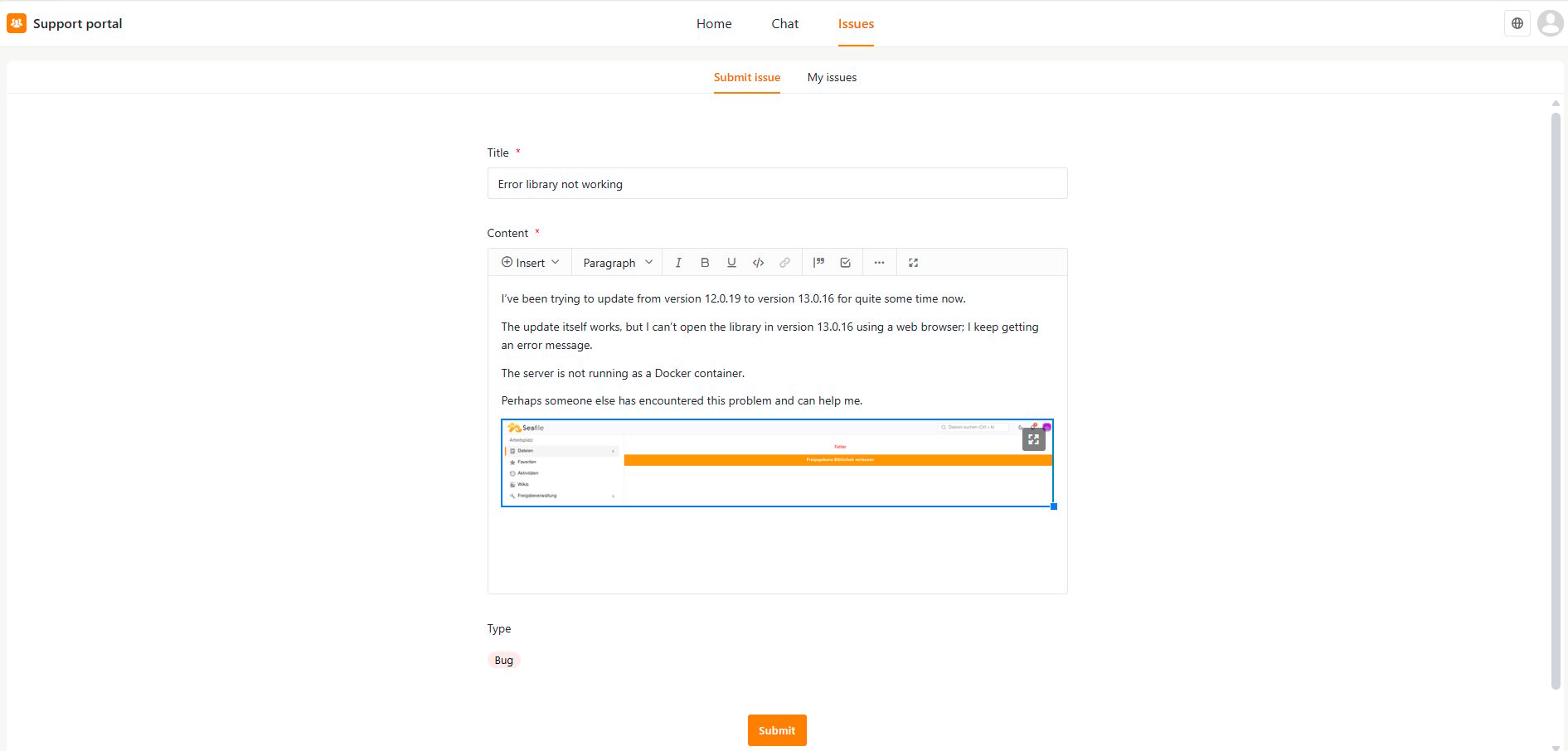Apply bold formatting in the editor
The width and height of the screenshot is (1568, 751).
[705, 263]
